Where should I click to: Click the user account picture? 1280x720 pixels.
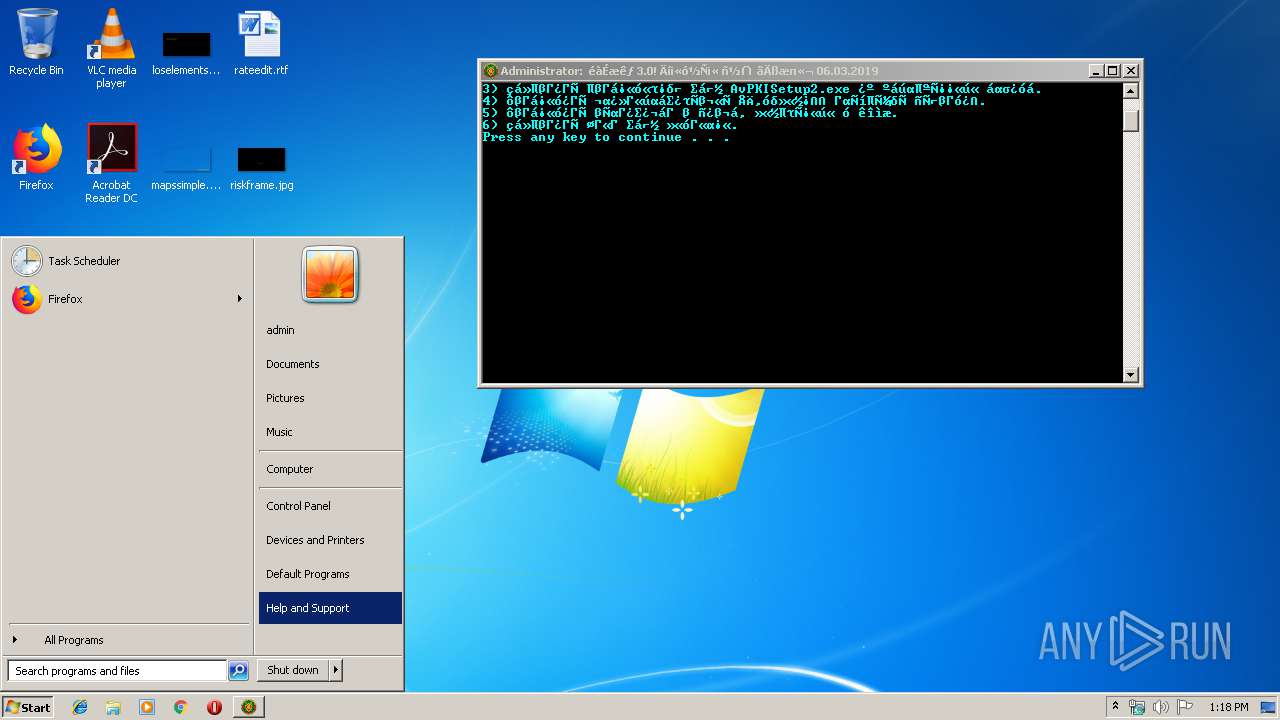click(330, 274)
